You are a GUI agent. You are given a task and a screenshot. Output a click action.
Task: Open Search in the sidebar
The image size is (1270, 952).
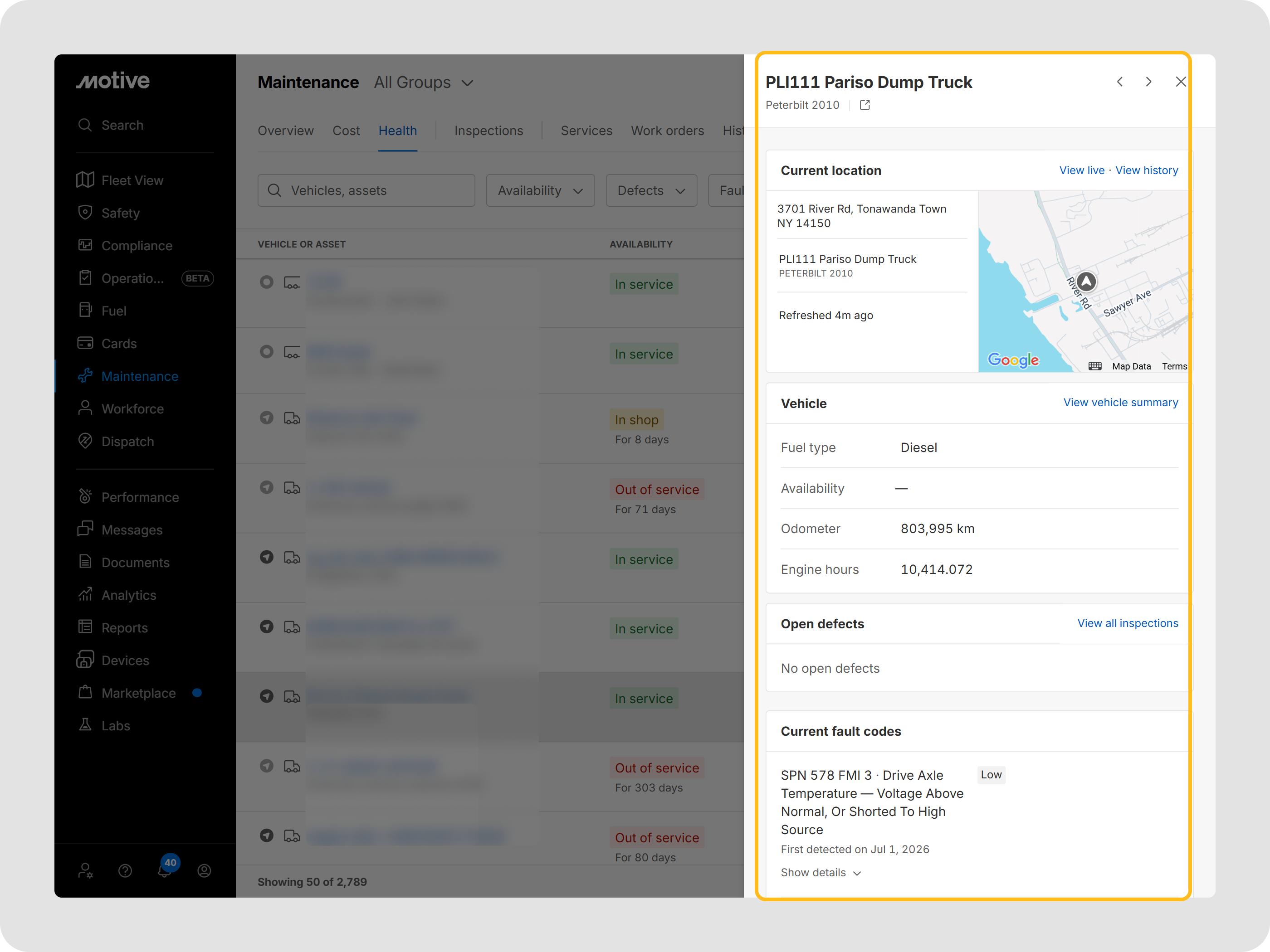[110, 125]
